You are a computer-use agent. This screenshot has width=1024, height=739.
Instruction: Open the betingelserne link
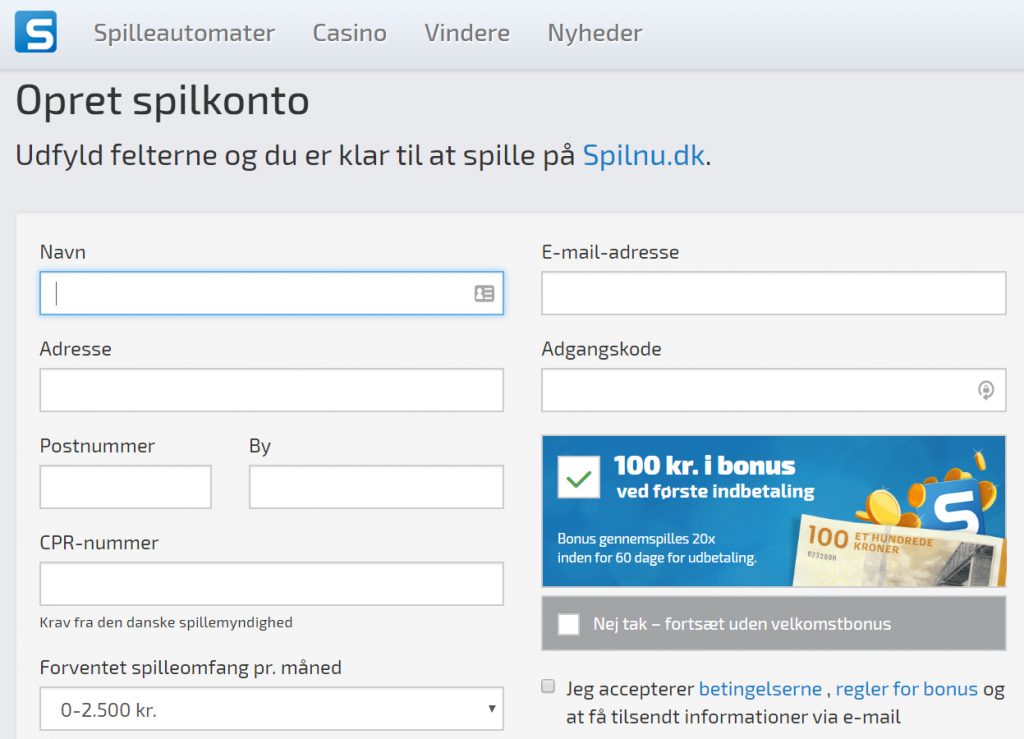pyautogui.click(x=760, y=689)
